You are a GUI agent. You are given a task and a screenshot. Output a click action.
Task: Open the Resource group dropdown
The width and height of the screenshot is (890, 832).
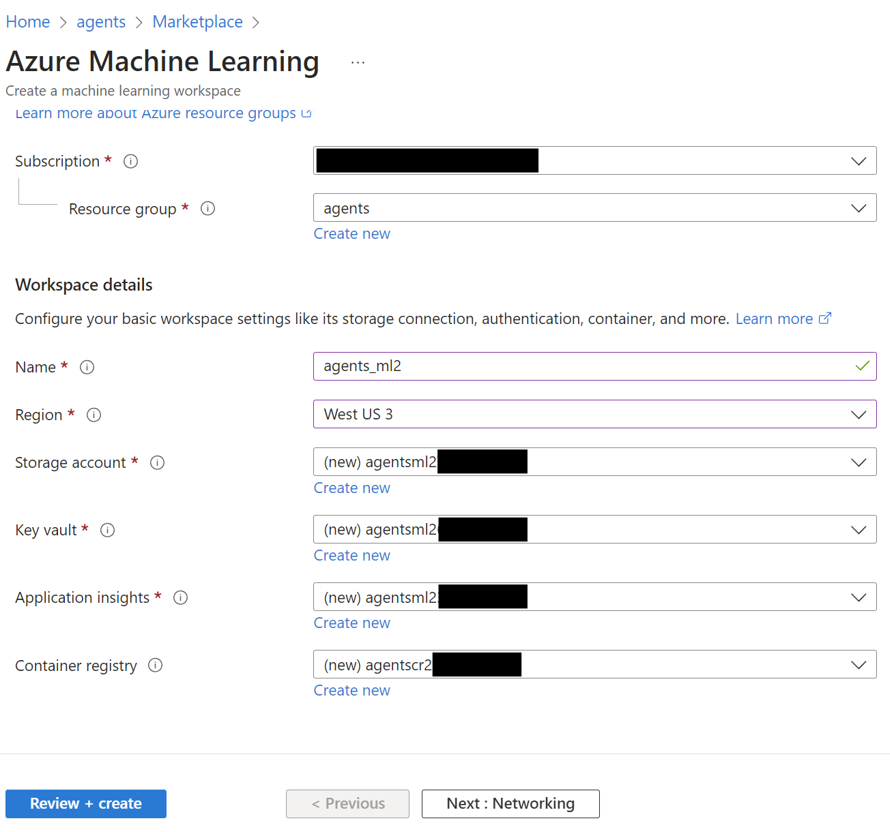pyautogui.click(x=858, y=208)
